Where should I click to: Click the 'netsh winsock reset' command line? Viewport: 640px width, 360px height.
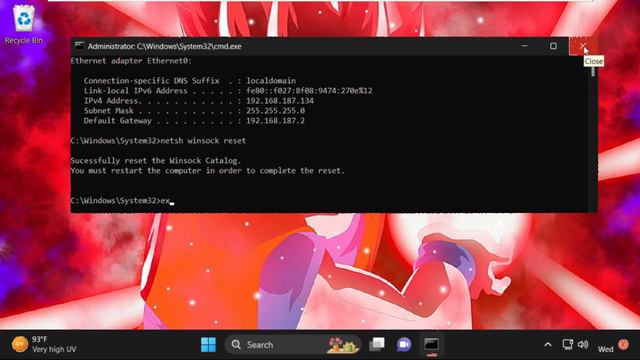point(158,140)
